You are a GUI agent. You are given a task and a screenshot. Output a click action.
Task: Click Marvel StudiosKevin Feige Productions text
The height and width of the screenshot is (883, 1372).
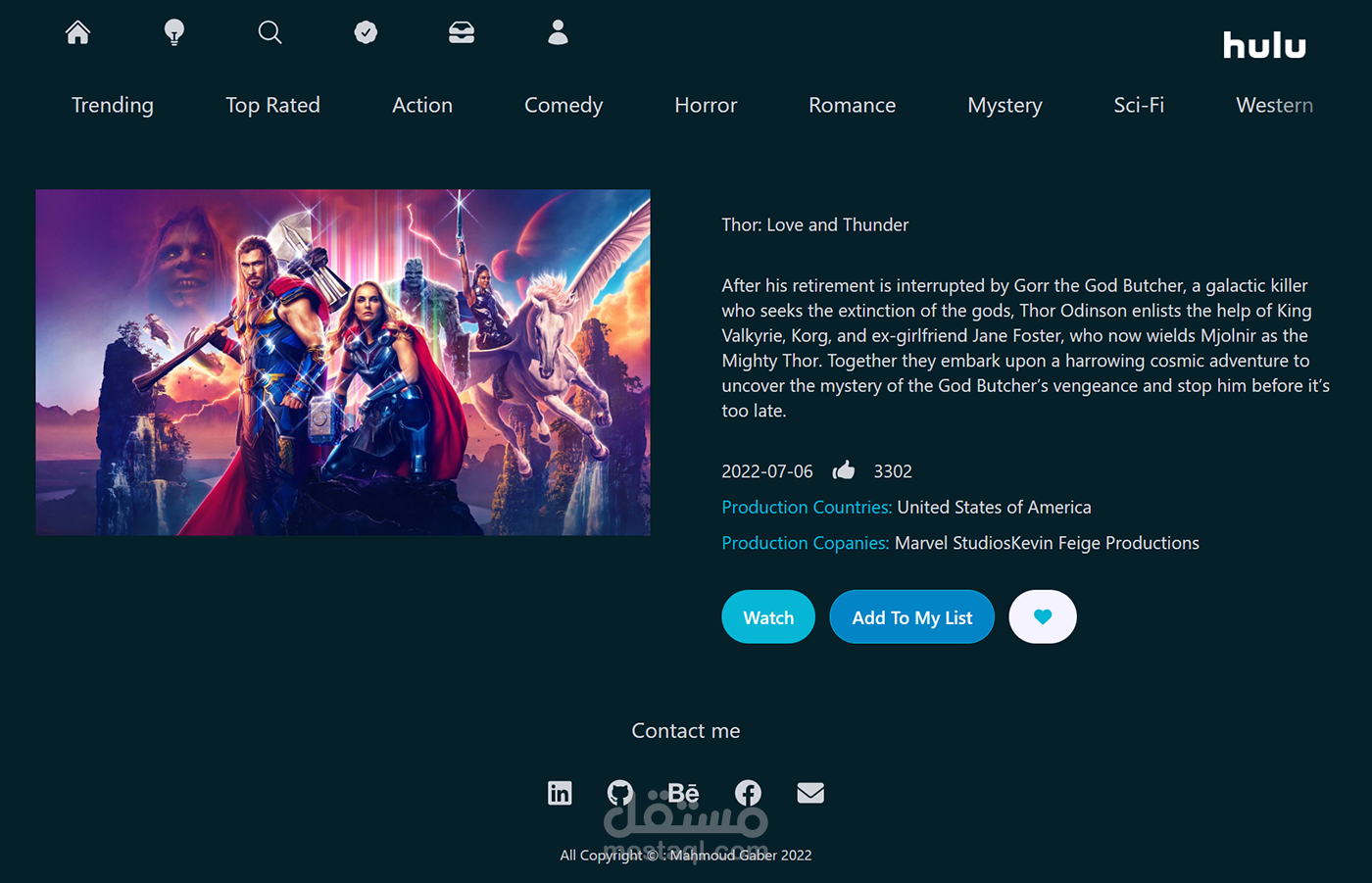click(x=1047, y=543)
